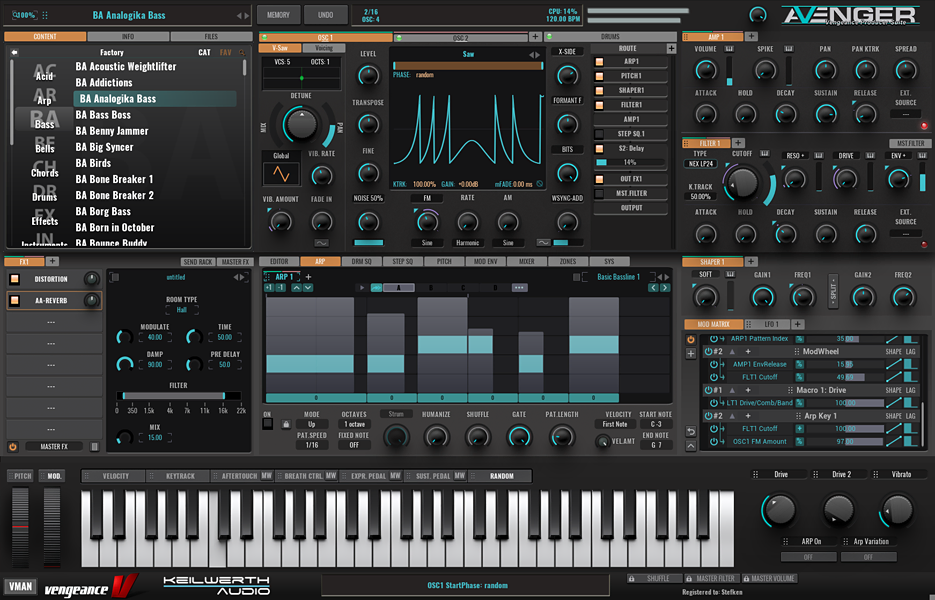
Task: Open the STEP SQ tab
Action: [403, 261]
